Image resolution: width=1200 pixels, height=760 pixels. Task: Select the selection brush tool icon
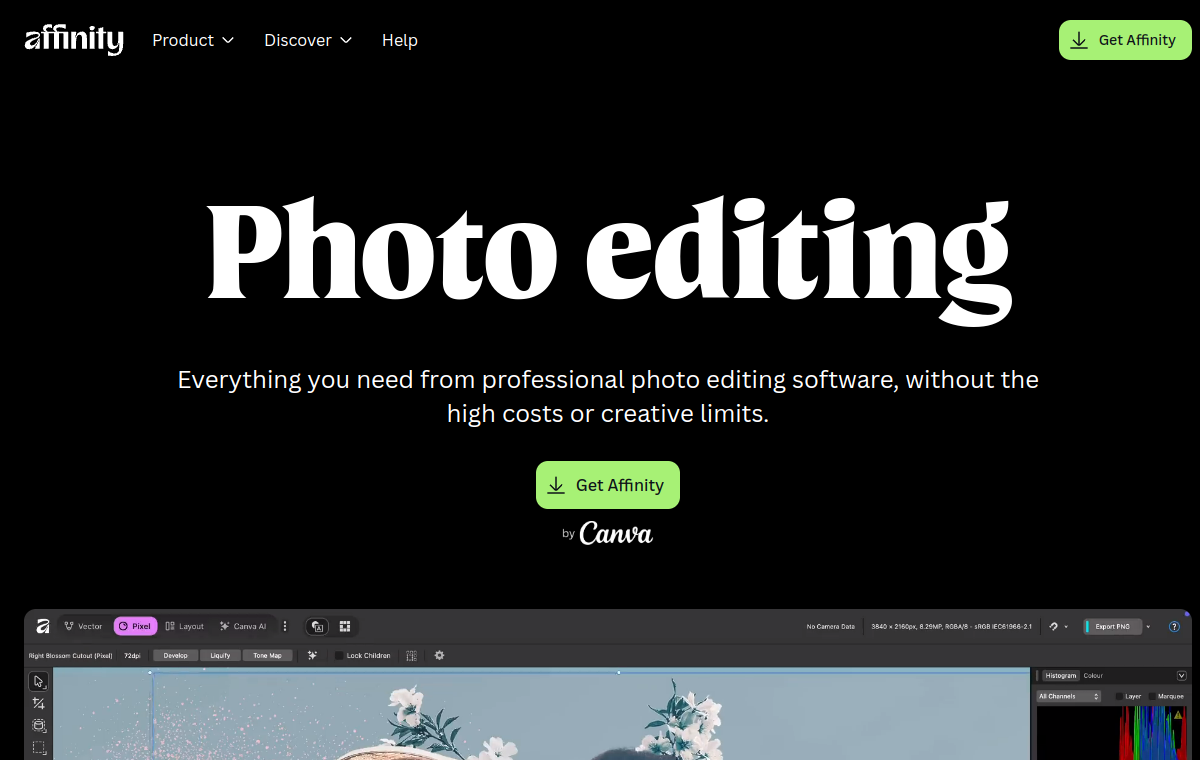(x=39, y=725)
